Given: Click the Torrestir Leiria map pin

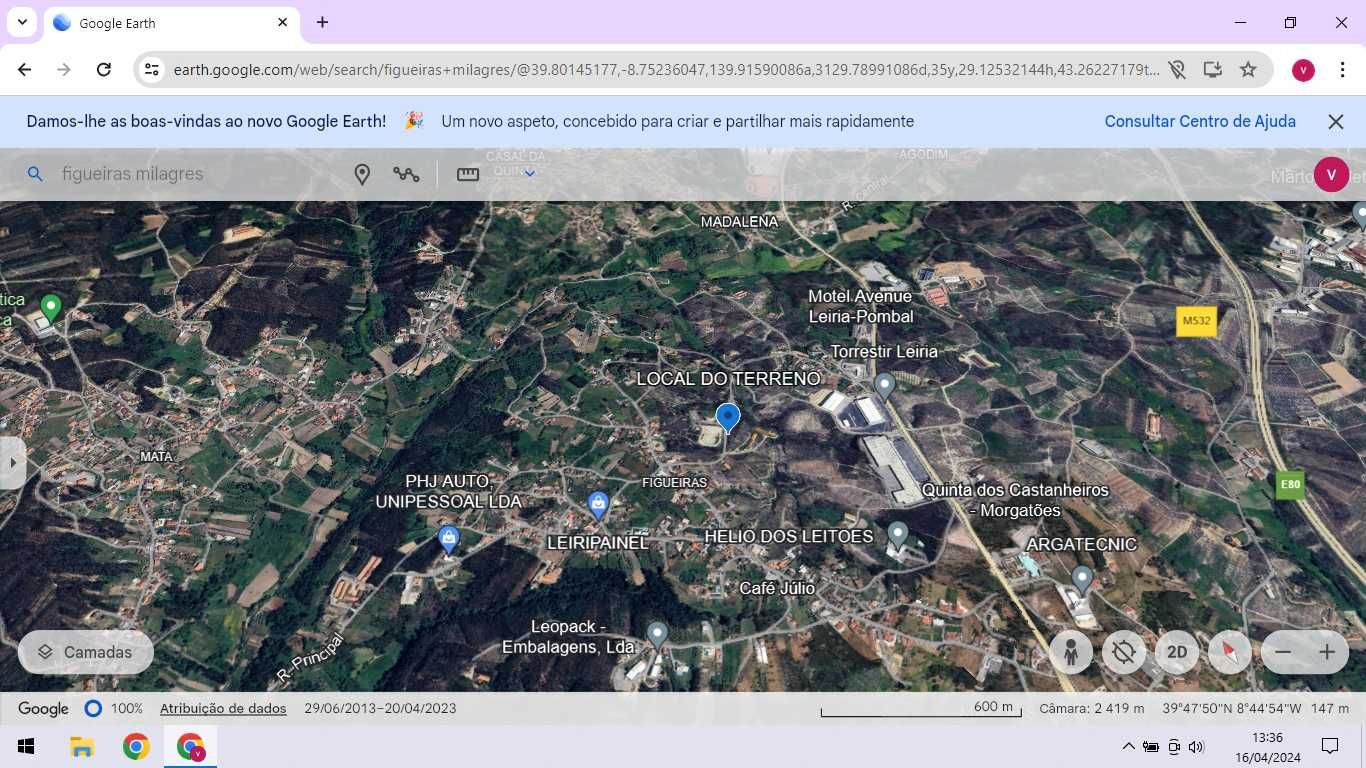Looking at the screenshot, I should click(884, 385).
